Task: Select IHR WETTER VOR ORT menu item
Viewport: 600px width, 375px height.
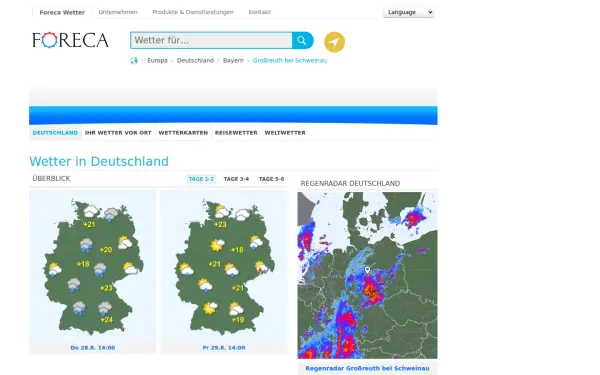Action: (118, 133)
